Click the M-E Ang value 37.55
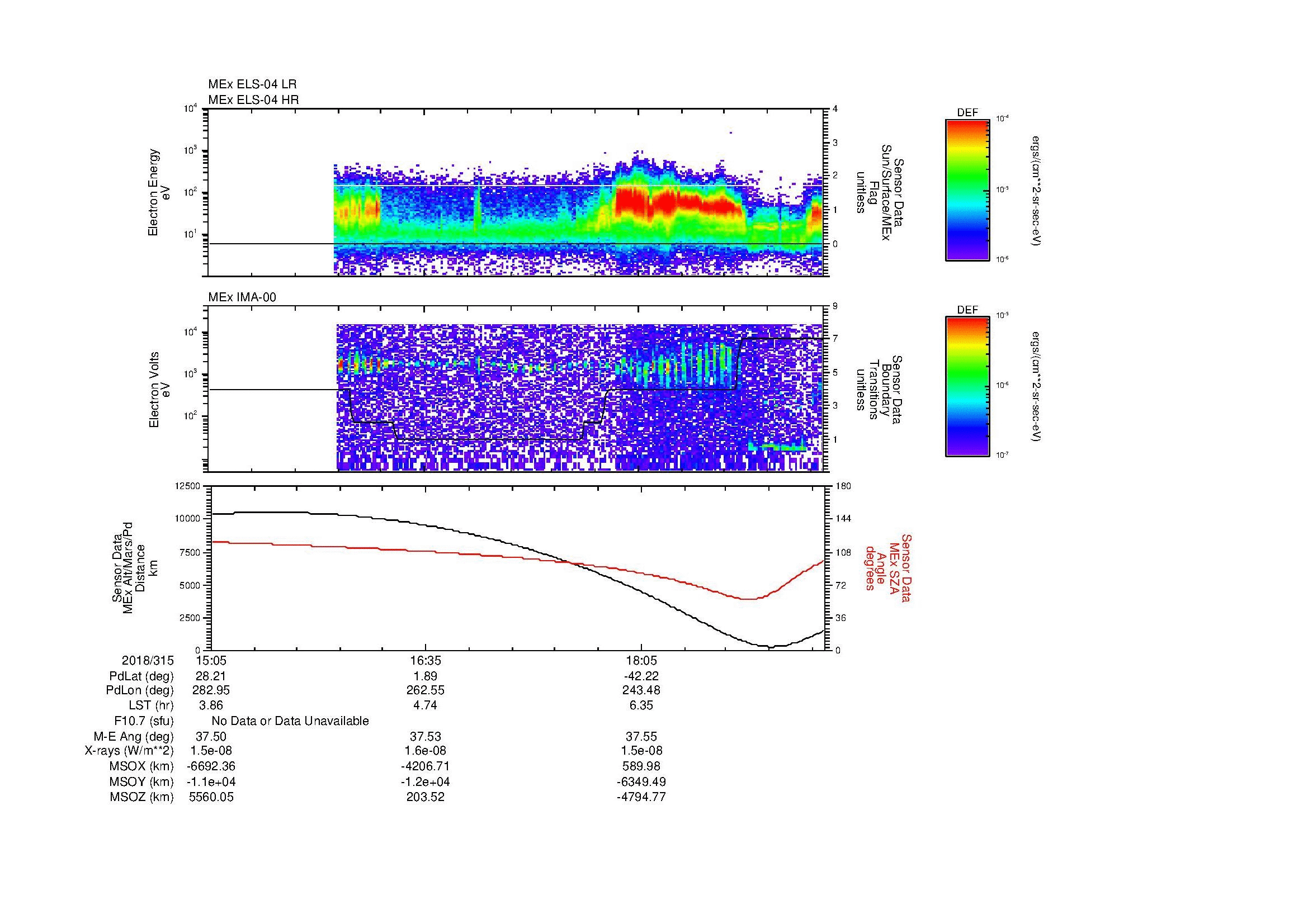1308x924 pixels. [x=641, y=737]
